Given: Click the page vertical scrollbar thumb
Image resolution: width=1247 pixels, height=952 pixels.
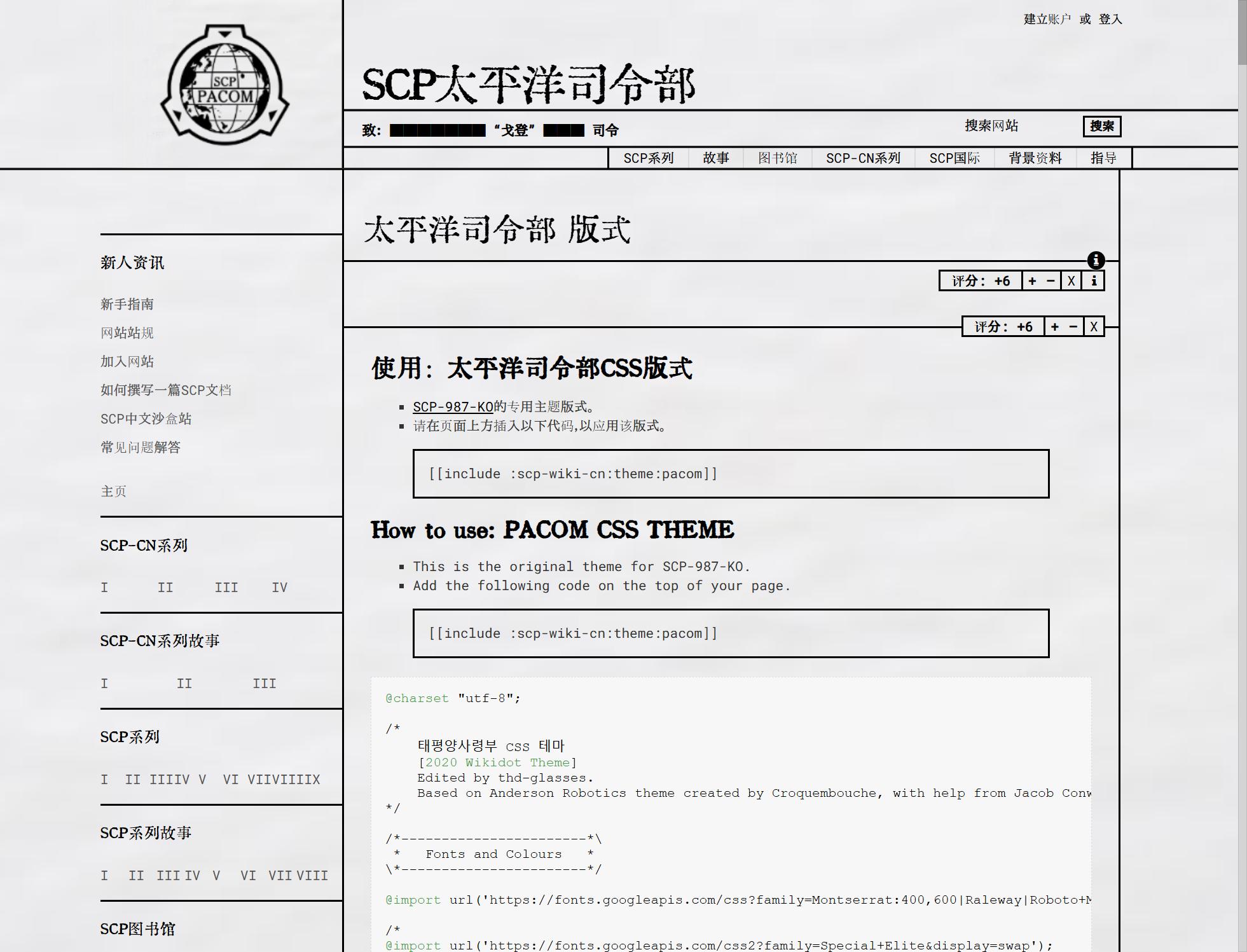Looking at the screenshot, I should tap(1242, 32).
